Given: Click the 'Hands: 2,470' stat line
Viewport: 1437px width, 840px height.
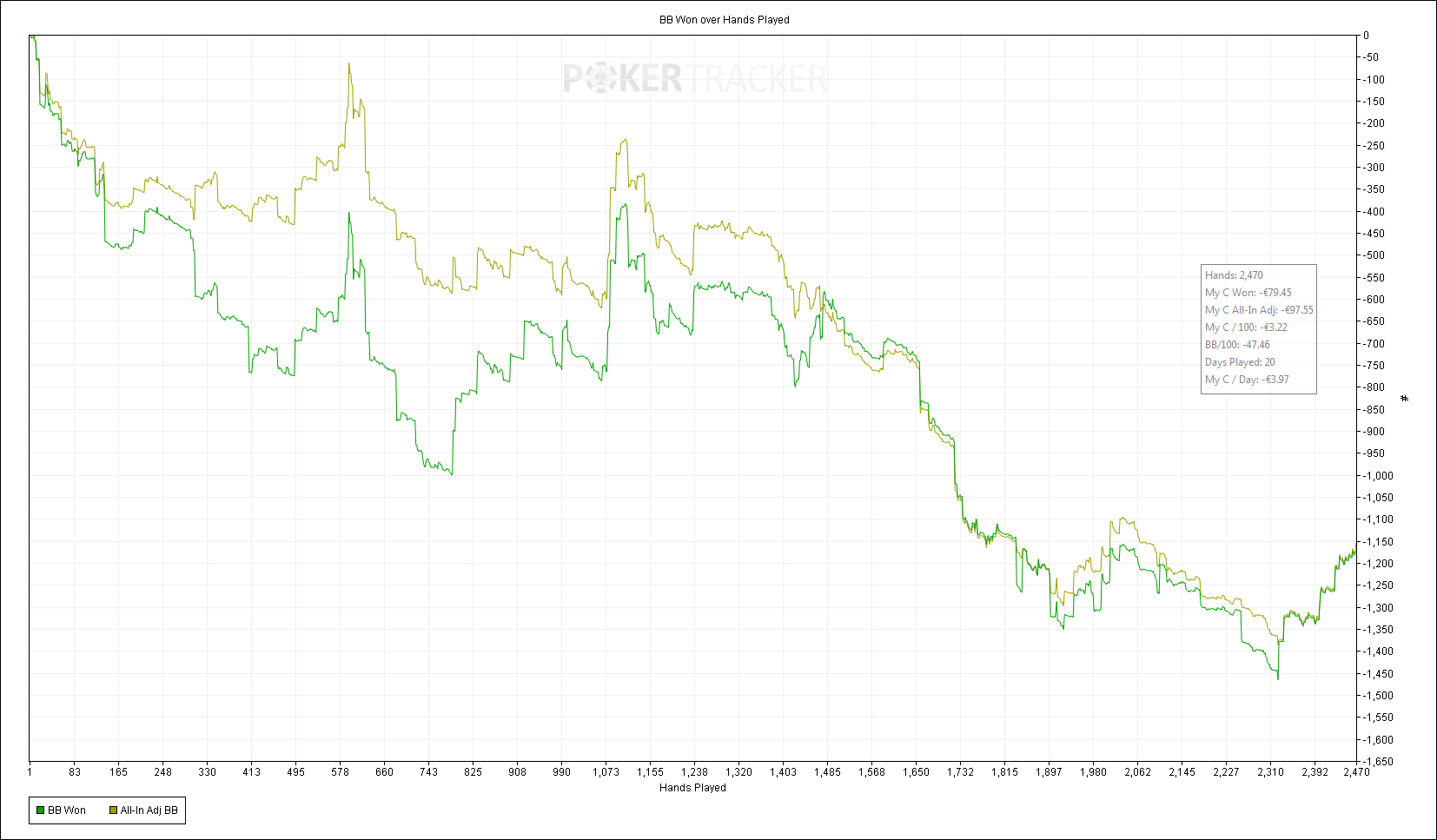Looking at the screenshot, I should coord(1234,275).
